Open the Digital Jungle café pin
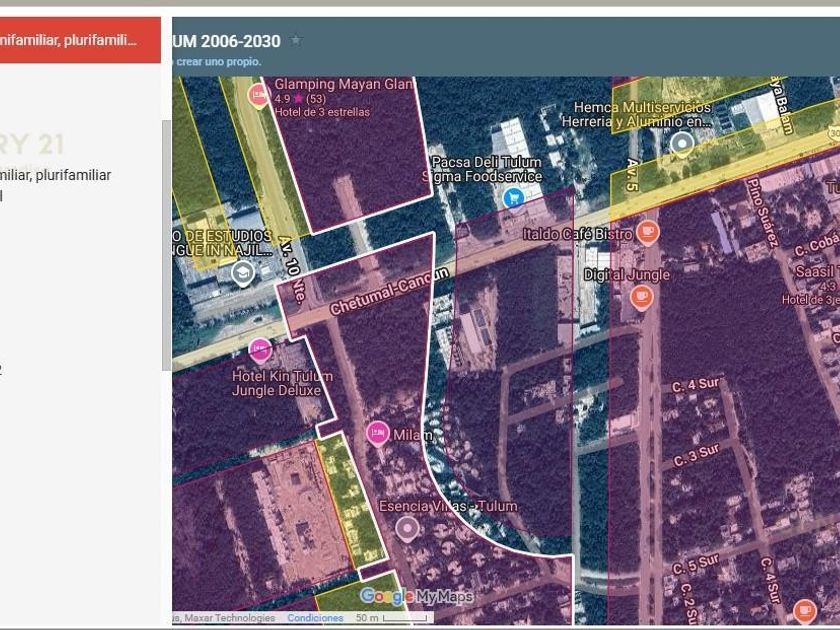 coord(642,298)
